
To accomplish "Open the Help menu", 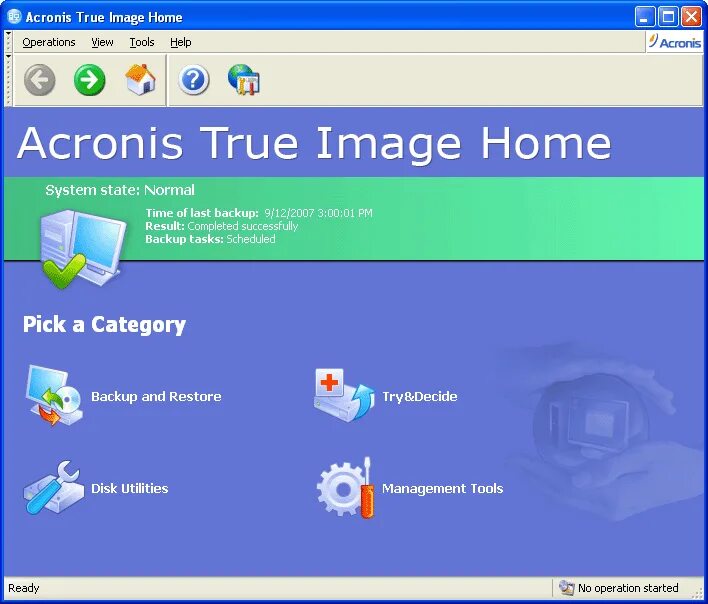I will pos(181,42).
